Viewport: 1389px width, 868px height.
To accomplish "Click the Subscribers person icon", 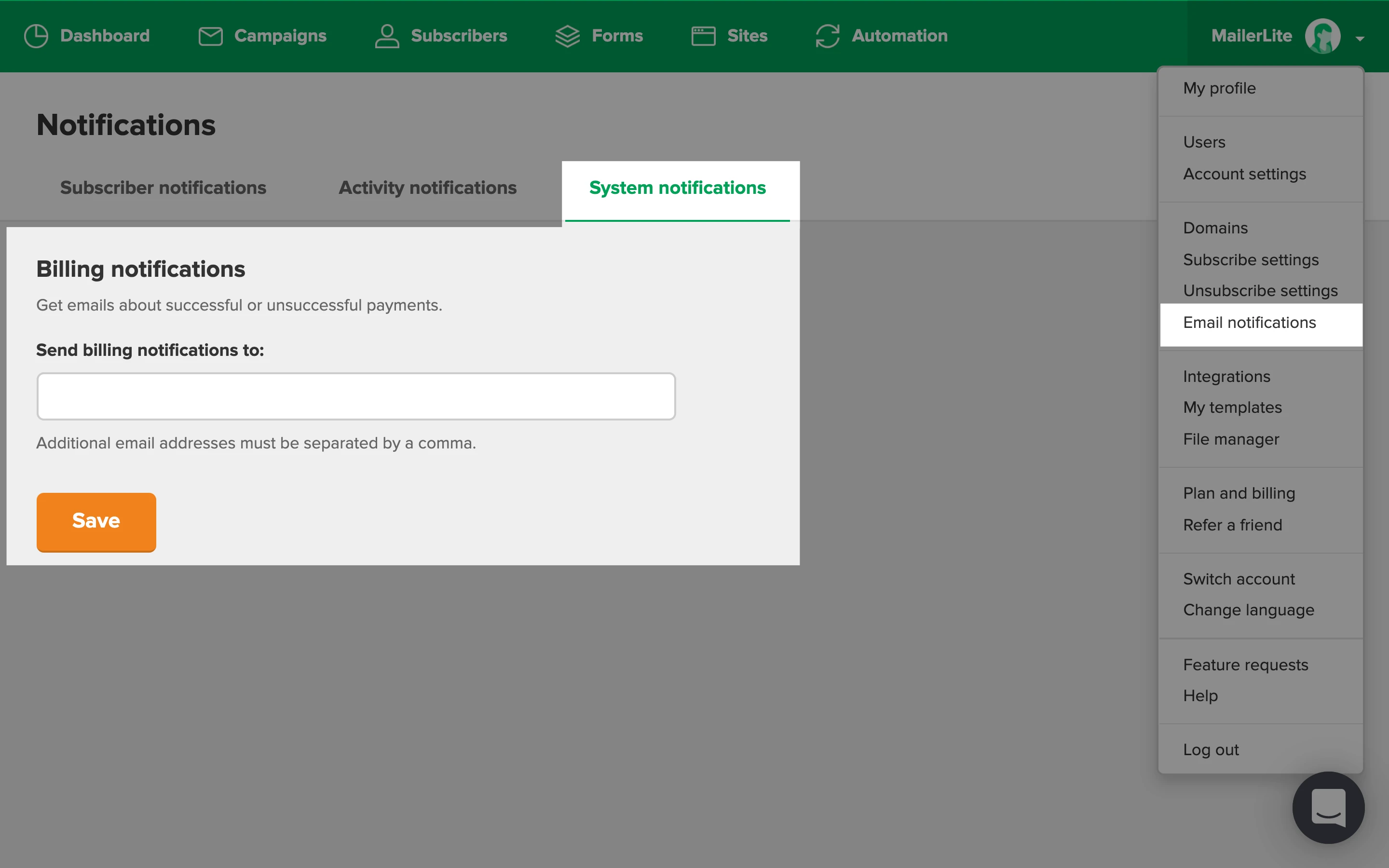I will tap(387, 36).
